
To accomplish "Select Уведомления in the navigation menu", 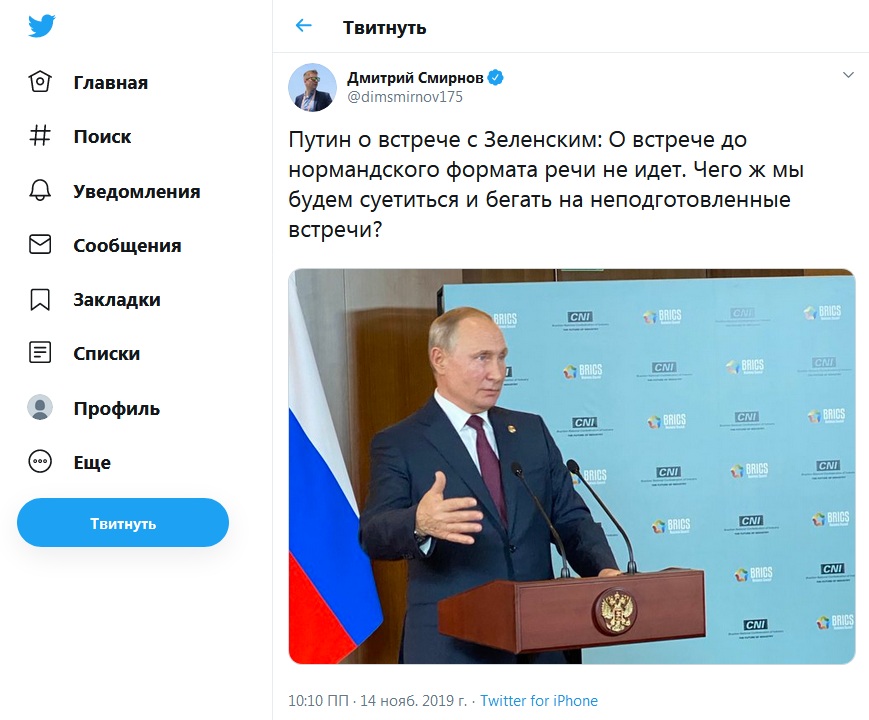I will (x=136, y=191).
